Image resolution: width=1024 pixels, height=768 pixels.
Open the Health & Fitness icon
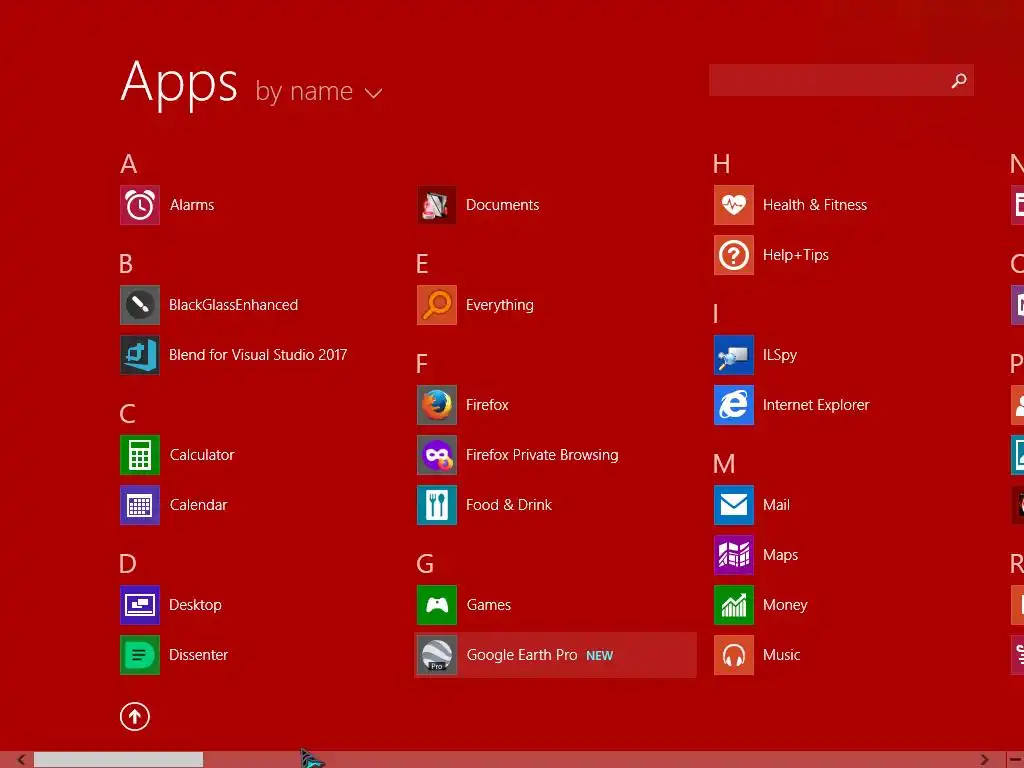pos(734,205)
